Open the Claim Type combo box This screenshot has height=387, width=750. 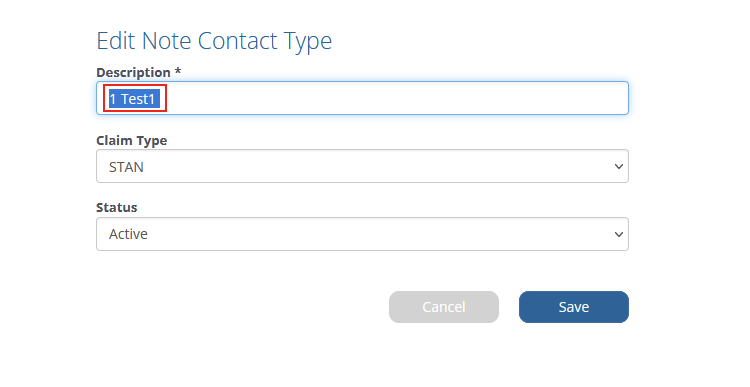(x=362, y=166)
